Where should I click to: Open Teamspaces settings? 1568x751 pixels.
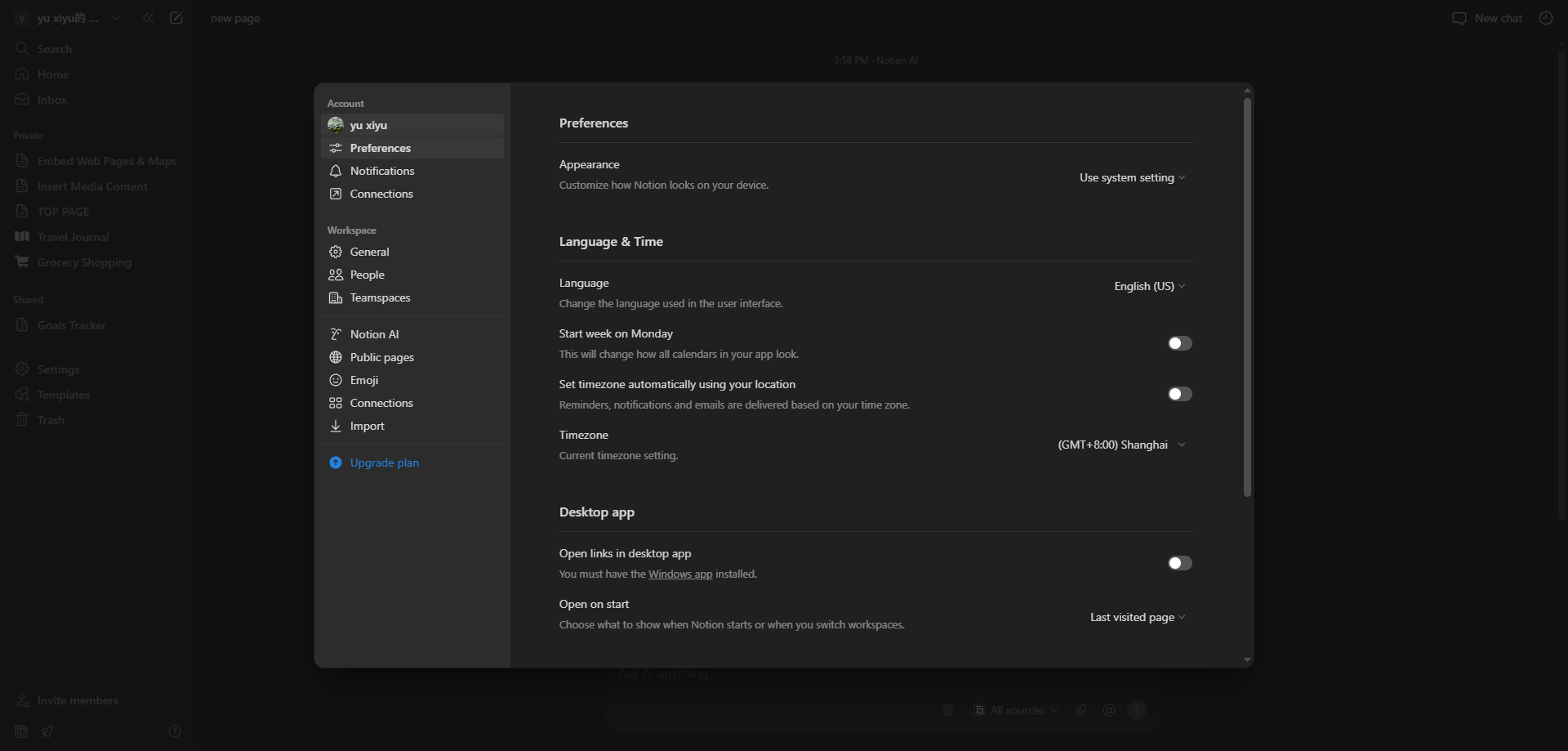[412, 297]
